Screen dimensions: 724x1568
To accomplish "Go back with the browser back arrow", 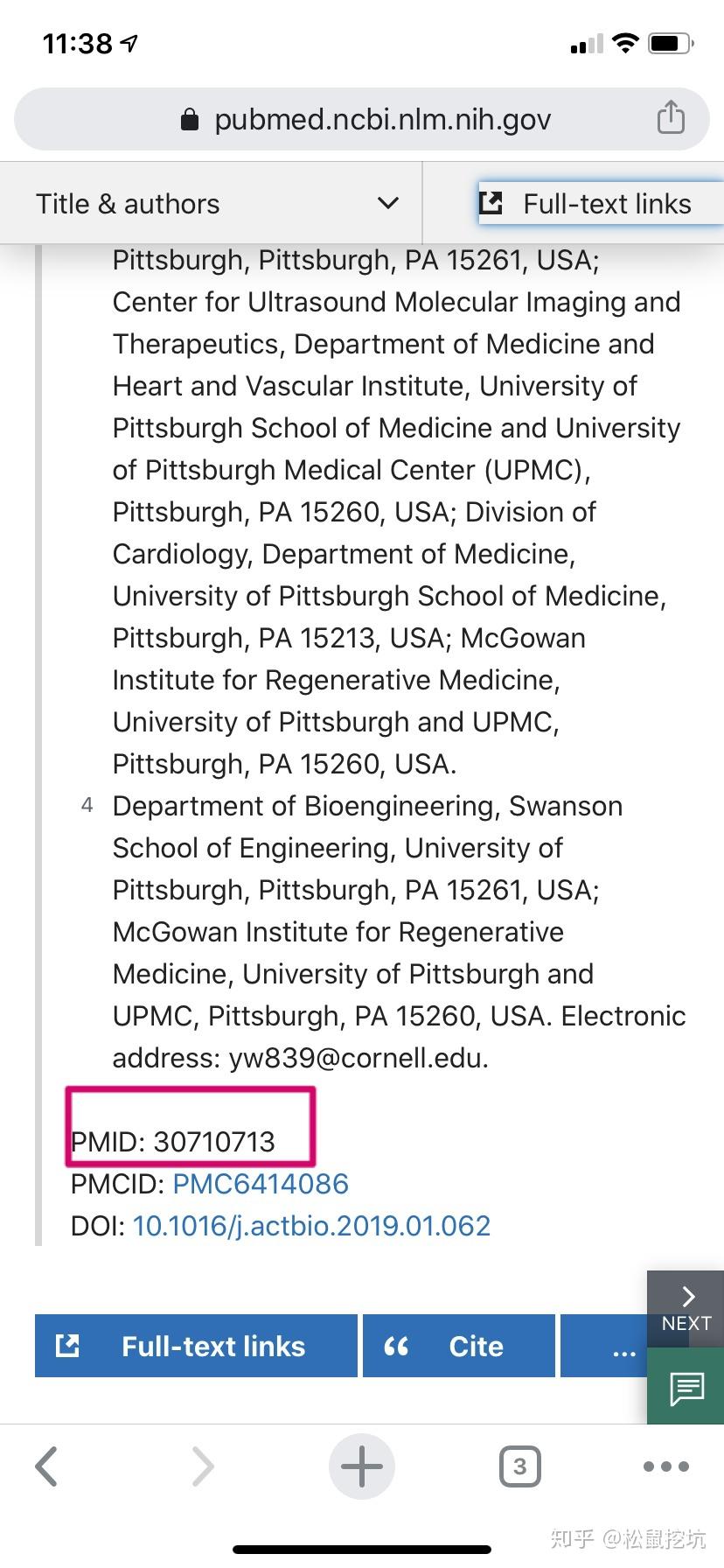I will [x=47, y=1466].
